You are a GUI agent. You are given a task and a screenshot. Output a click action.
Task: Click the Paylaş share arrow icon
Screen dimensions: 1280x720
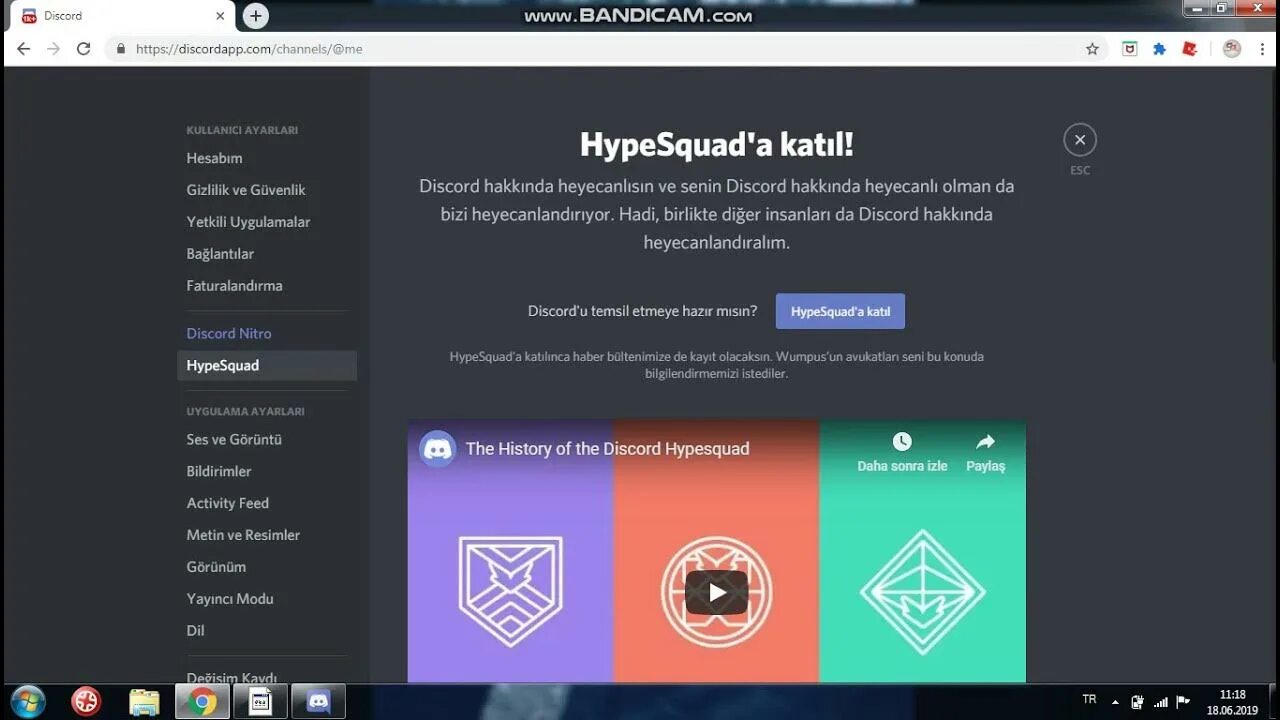[x=985, y=441]
